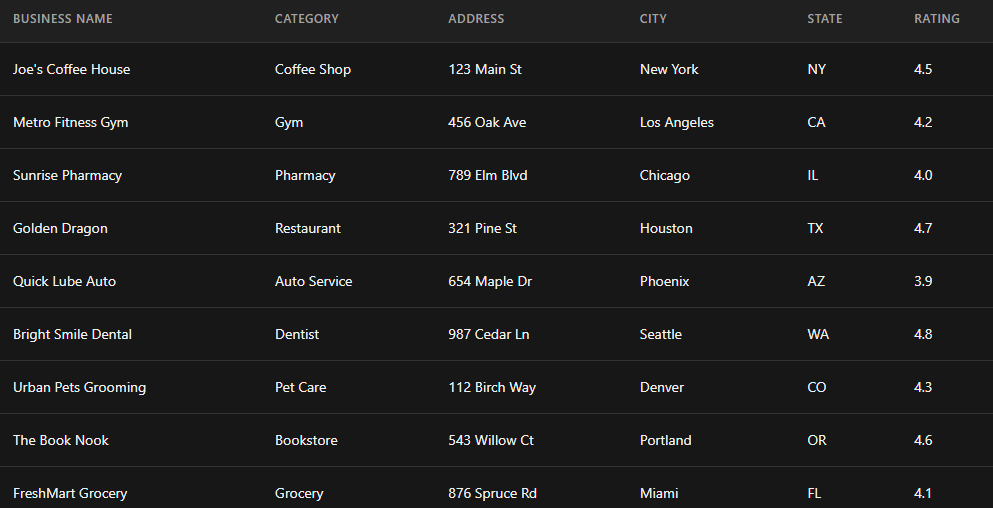Select The Book Nook entry
The width and height of the screenshot is (993, 508).
(x=61, y=441)
